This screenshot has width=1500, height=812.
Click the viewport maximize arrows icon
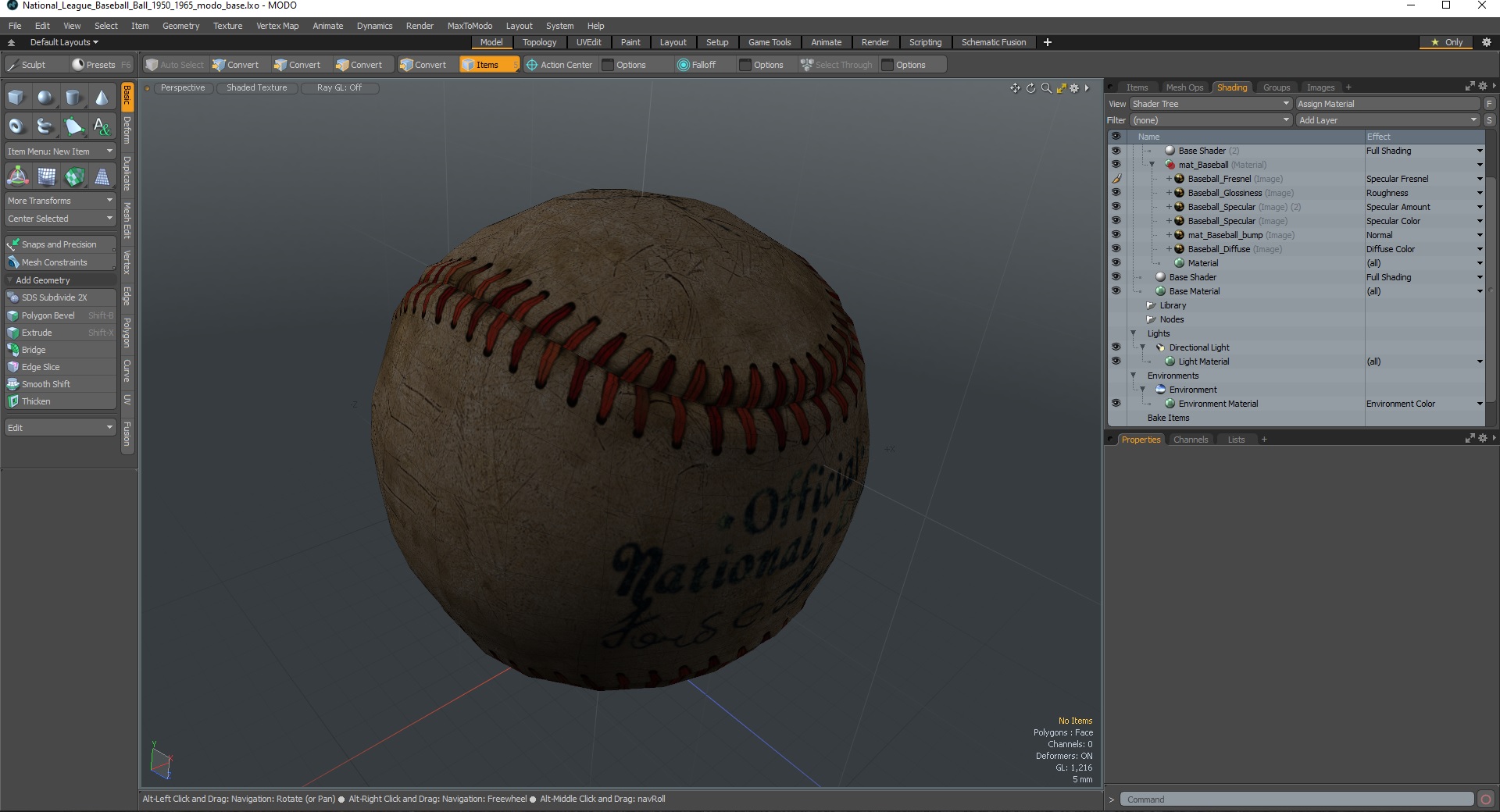(x=1061, y=88)
